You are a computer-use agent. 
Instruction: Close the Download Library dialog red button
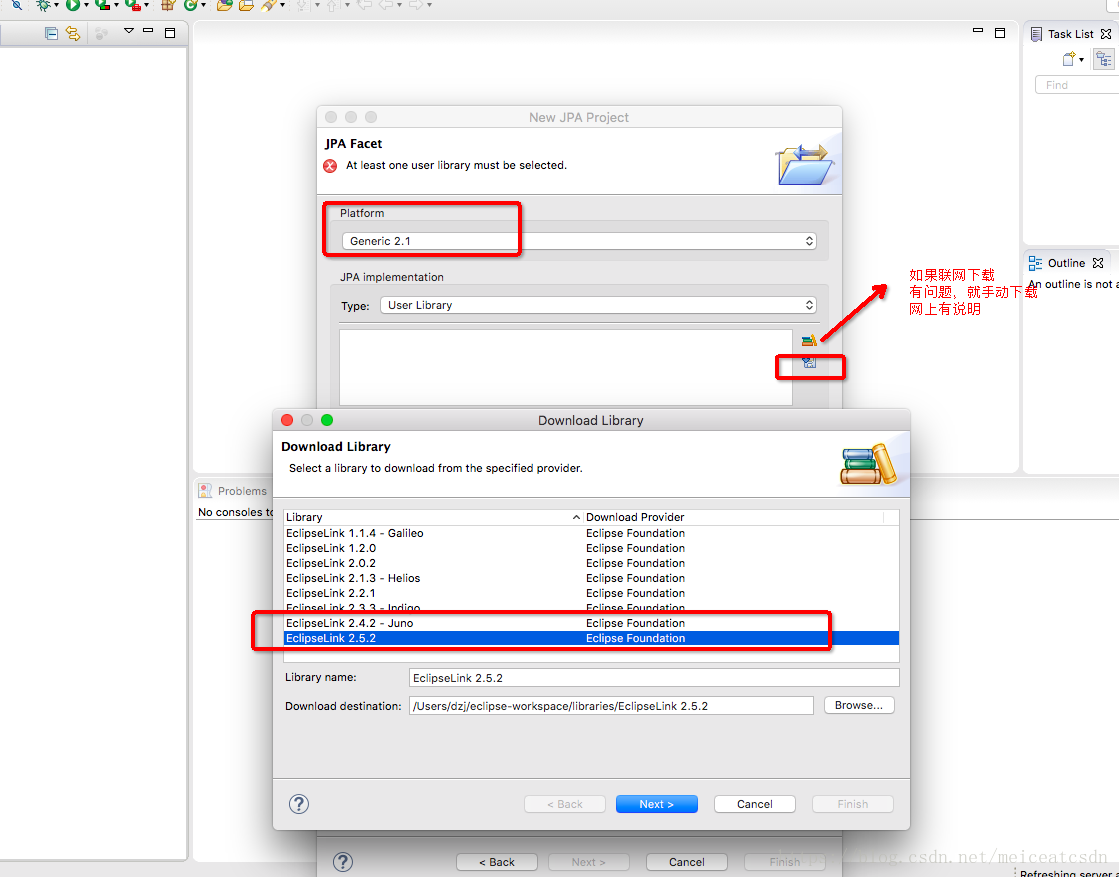[x=287, y=420]
